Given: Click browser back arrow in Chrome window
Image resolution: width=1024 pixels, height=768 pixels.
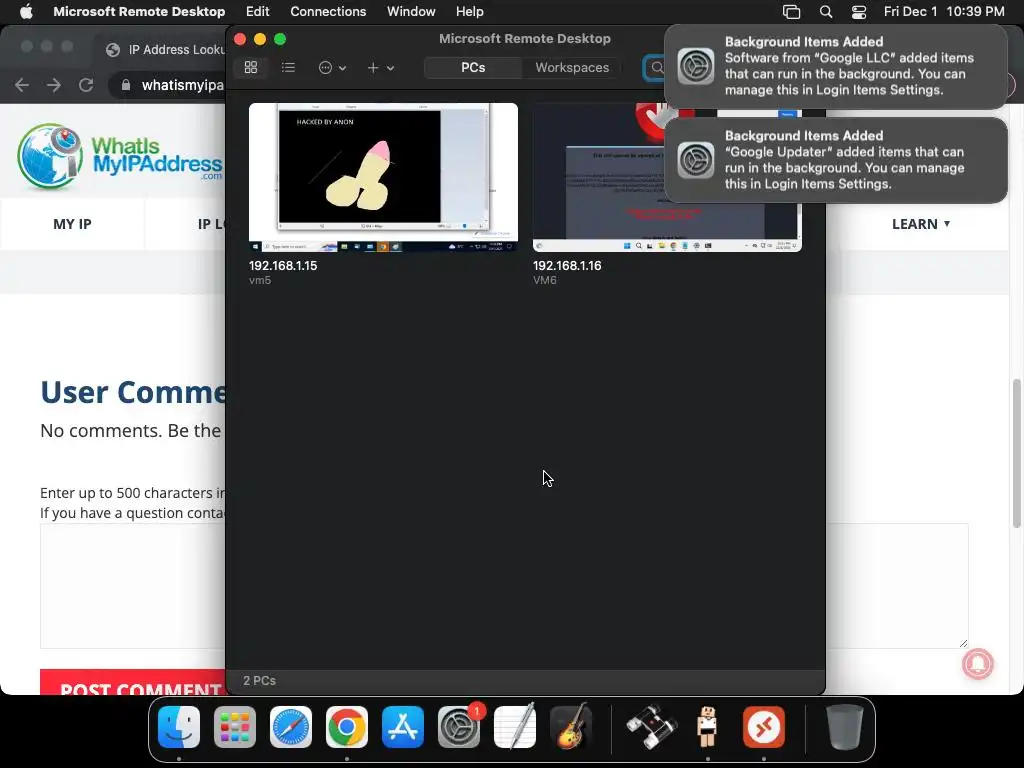Looking at the screenshot, I should (x=22, y=85).
